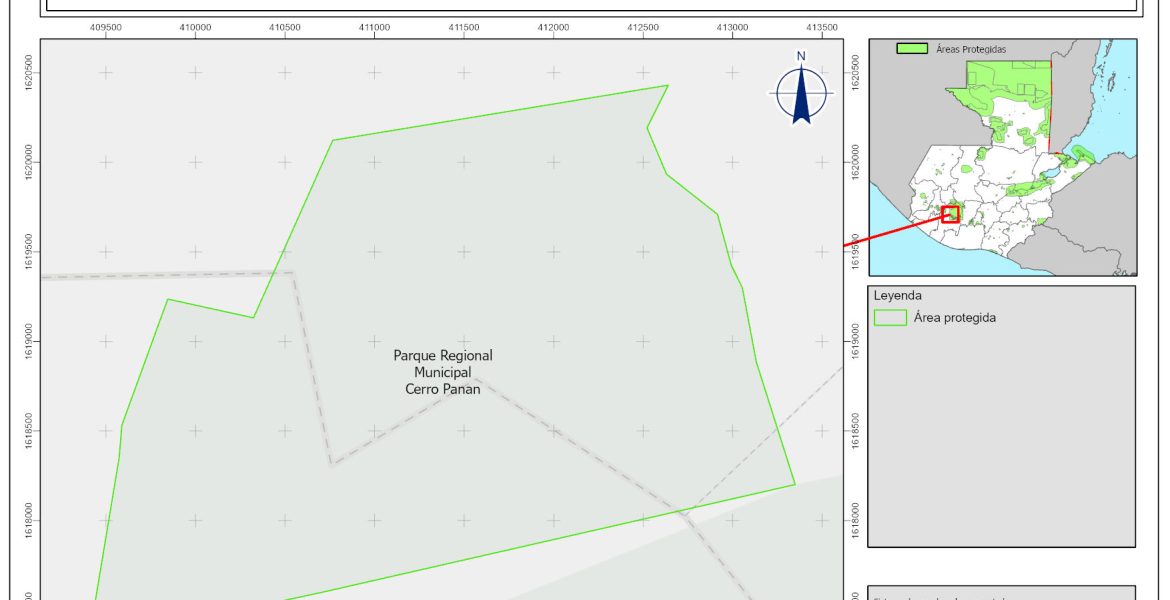
Task: Click the 409500 coordinate label on top axis
Action: point(106,27)
